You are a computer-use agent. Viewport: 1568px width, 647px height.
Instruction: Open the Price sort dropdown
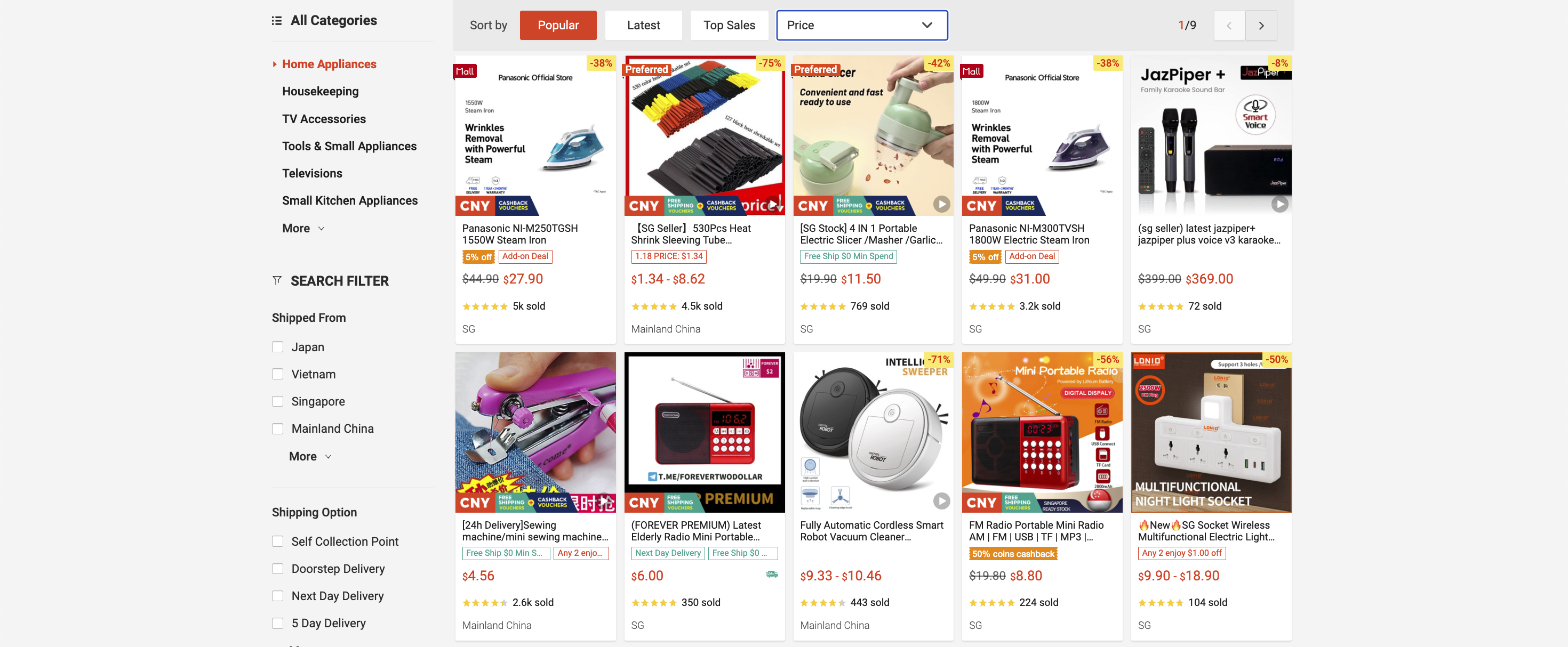[x=862, y=26]
